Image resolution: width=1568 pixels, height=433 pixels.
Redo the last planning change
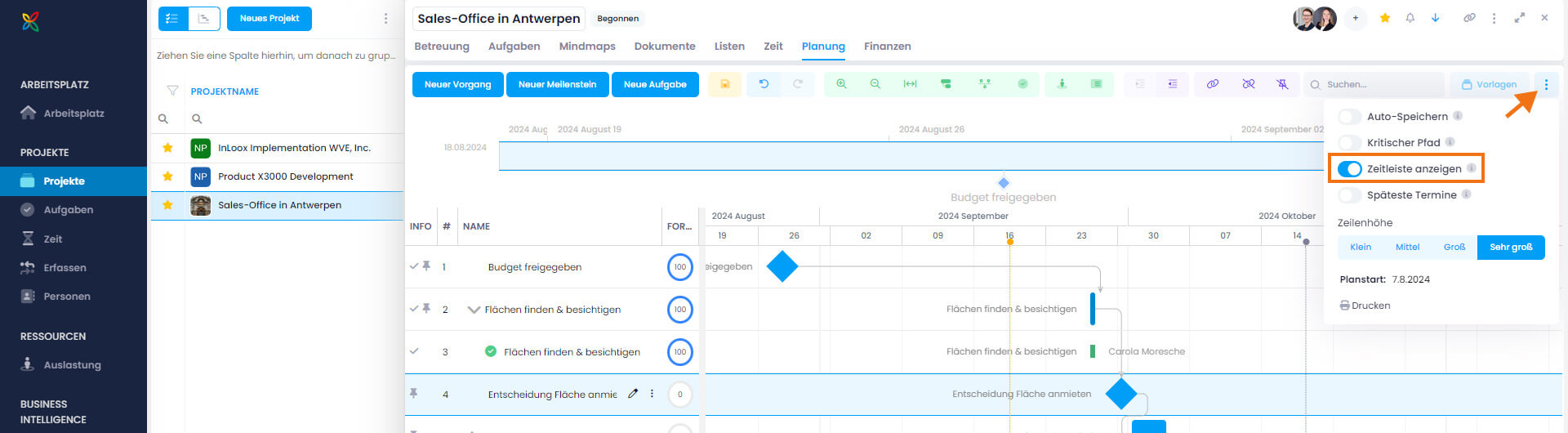click(x=798, y=84)
